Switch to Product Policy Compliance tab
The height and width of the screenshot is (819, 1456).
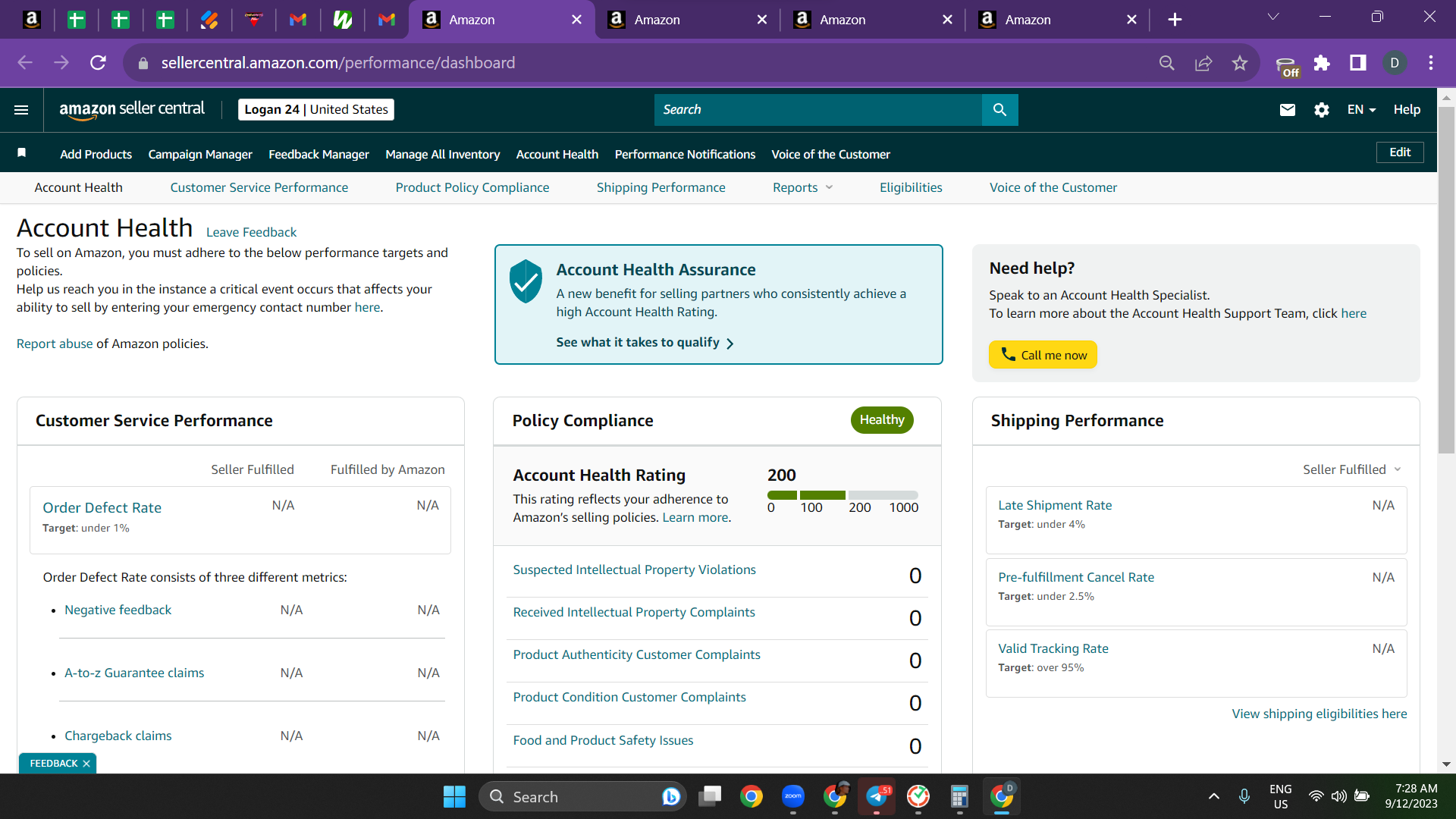(472, 187)
